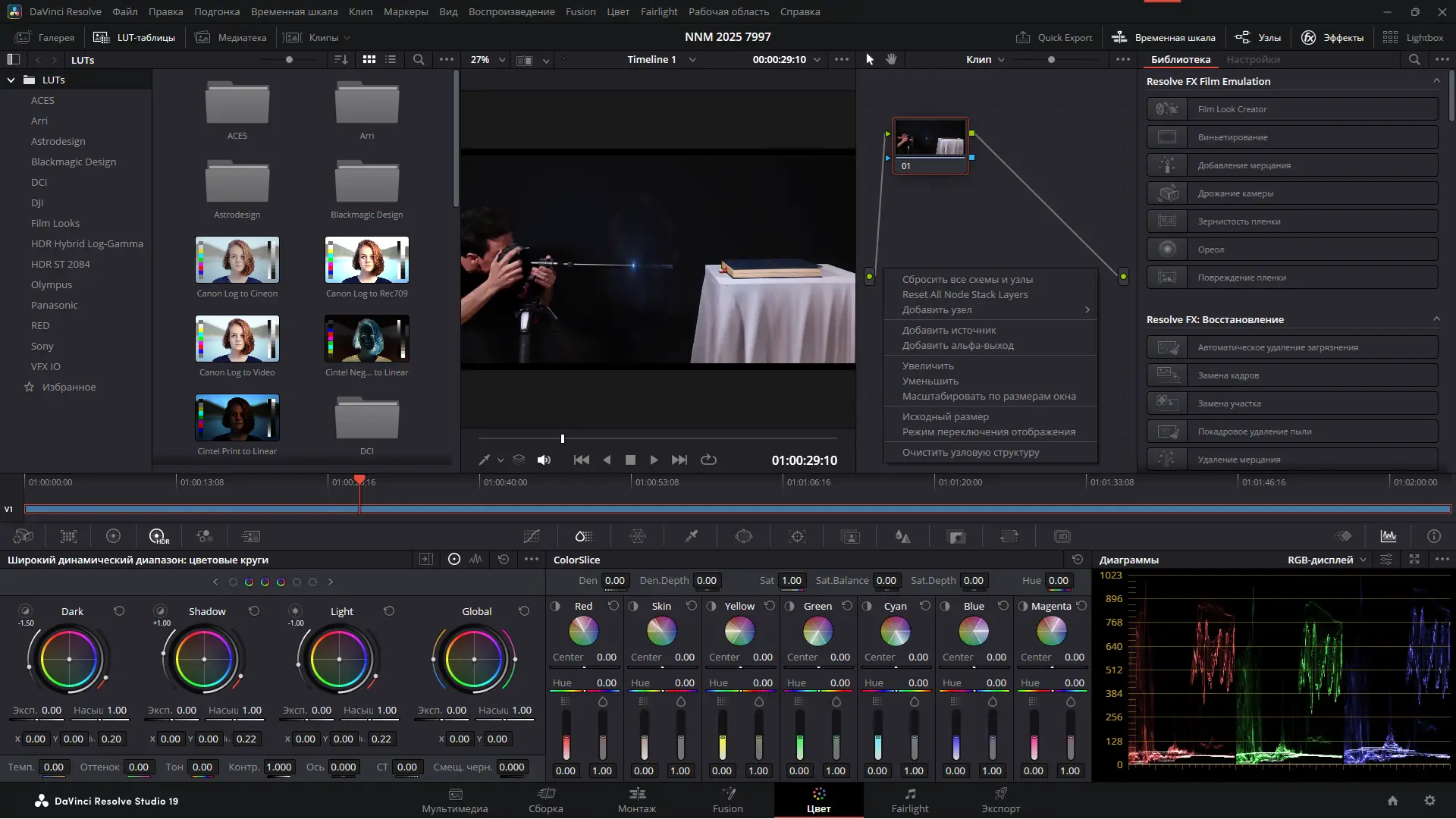The height and width of the screenshot is (819, 1456).
Task: Open the Power Windows palette
Action: (743, 536)
